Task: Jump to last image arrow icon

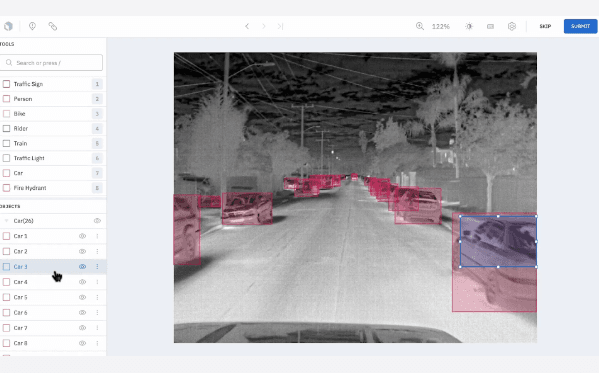Action: pos(280,26)
